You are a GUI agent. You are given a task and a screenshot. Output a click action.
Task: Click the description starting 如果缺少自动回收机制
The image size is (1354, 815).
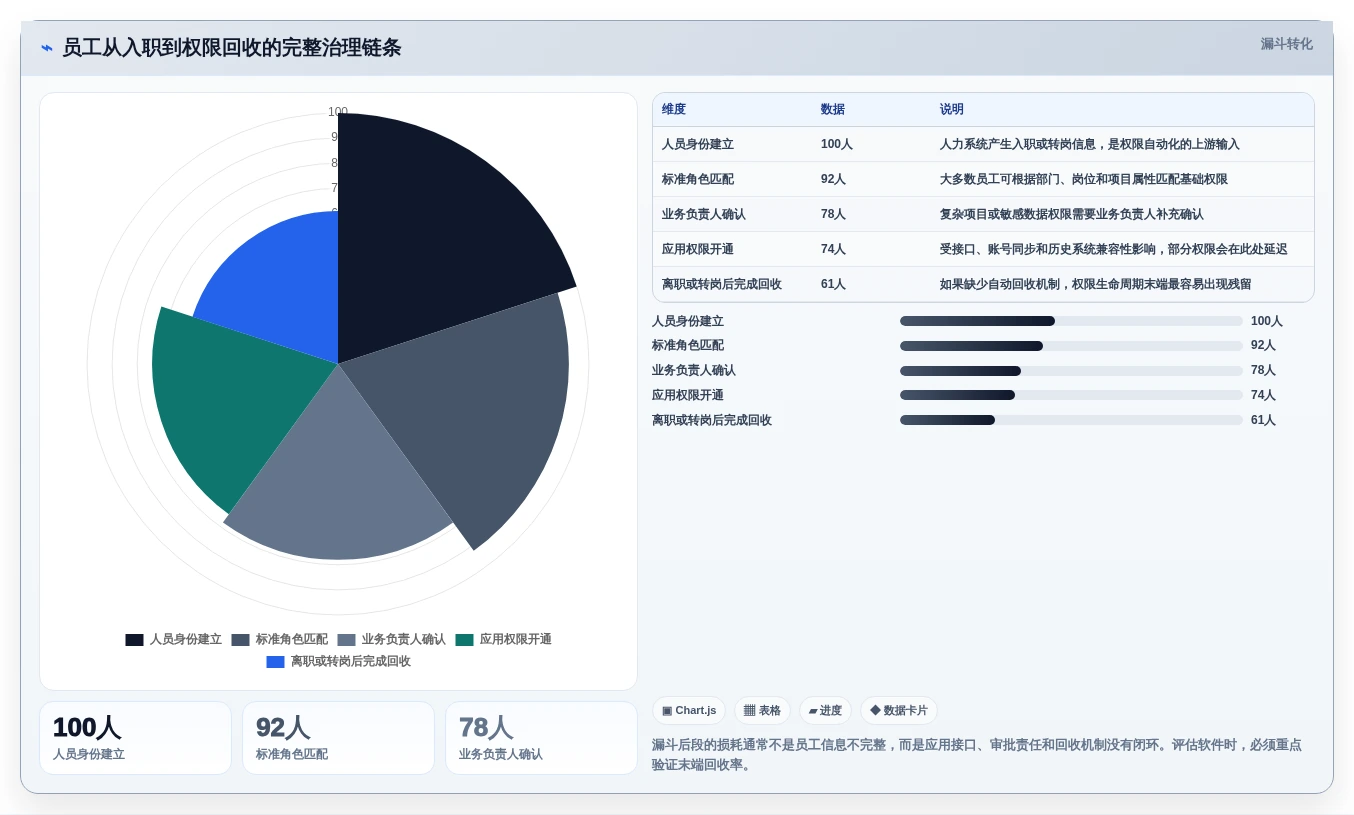1095,284
